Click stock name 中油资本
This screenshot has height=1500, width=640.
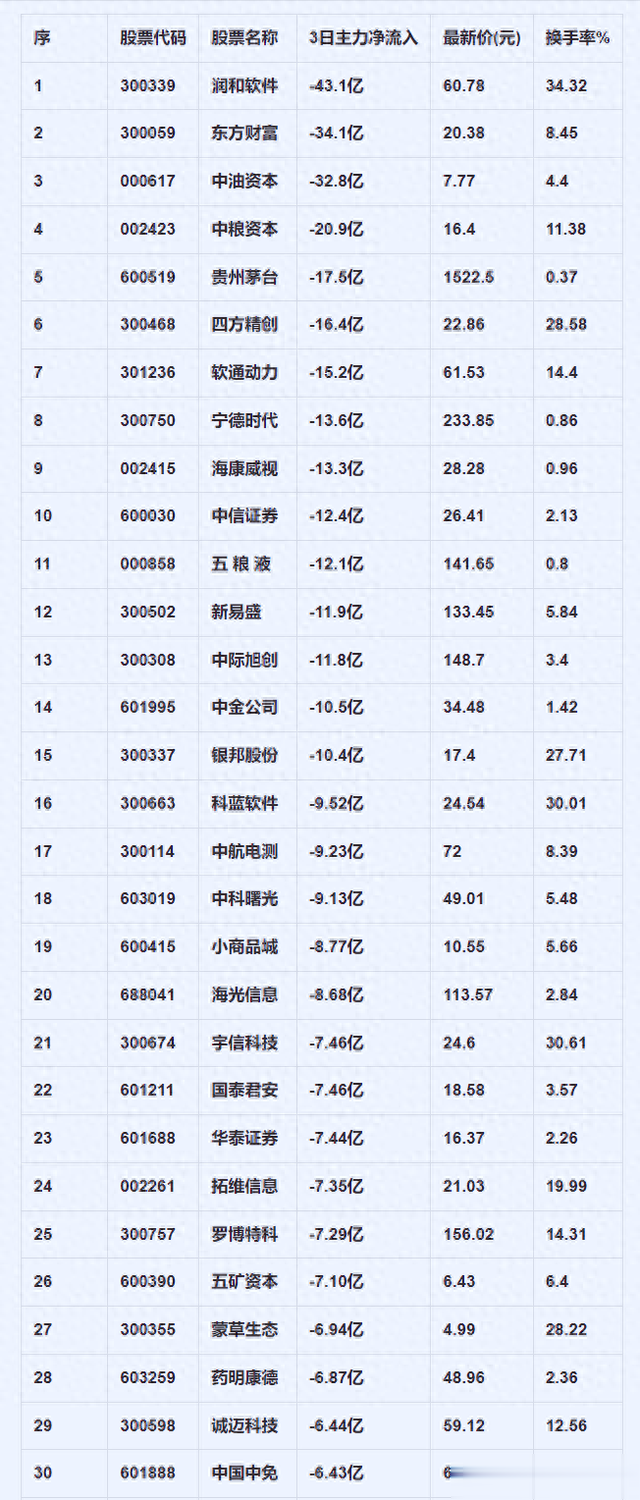[x=245, y=182]
